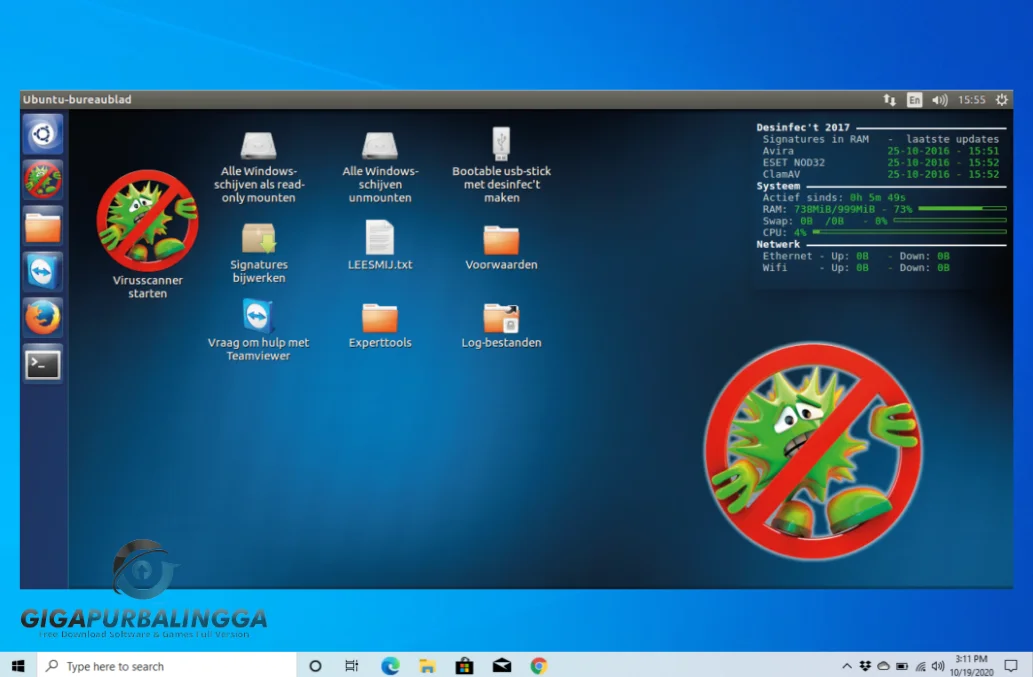This screenshot has height=677, width=1033.
Task: Select Alle Windows-schijven als read-only mounten
Action: point(258,167)
